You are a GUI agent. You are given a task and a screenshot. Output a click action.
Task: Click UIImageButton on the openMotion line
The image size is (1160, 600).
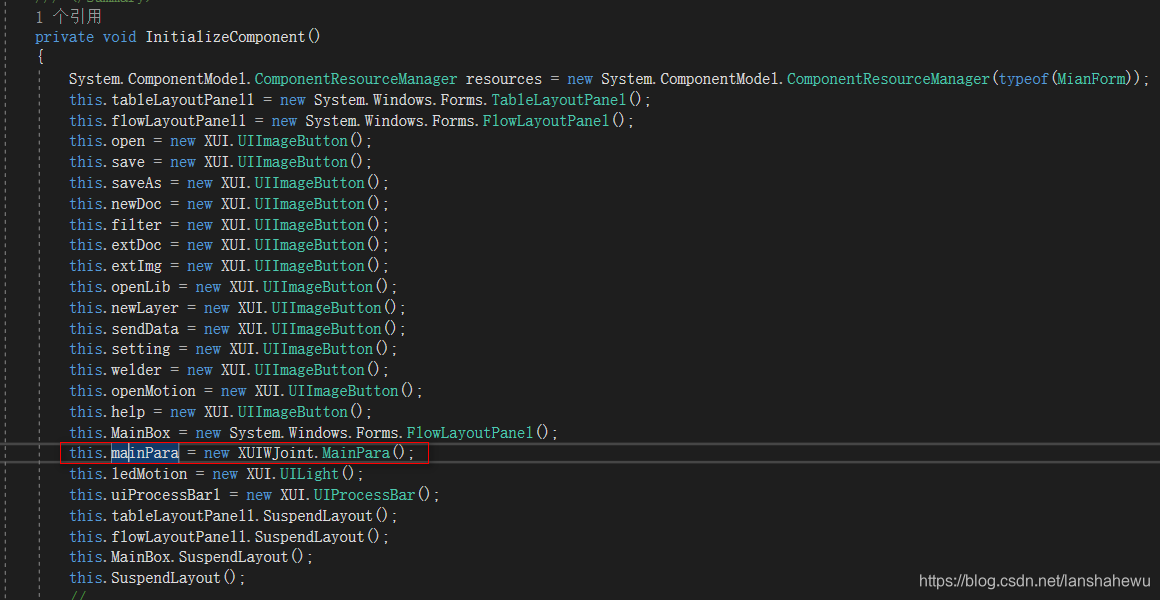point(343,390)
